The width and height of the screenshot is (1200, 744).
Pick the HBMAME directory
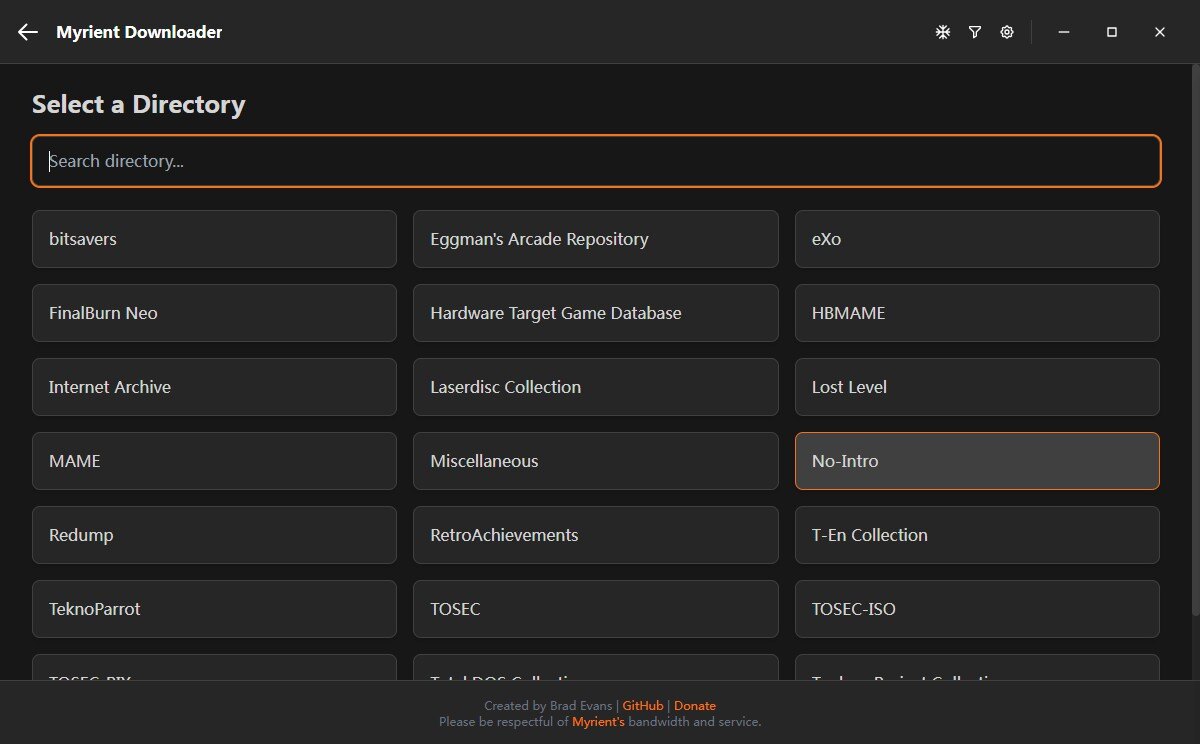click(x=977, y=313)
